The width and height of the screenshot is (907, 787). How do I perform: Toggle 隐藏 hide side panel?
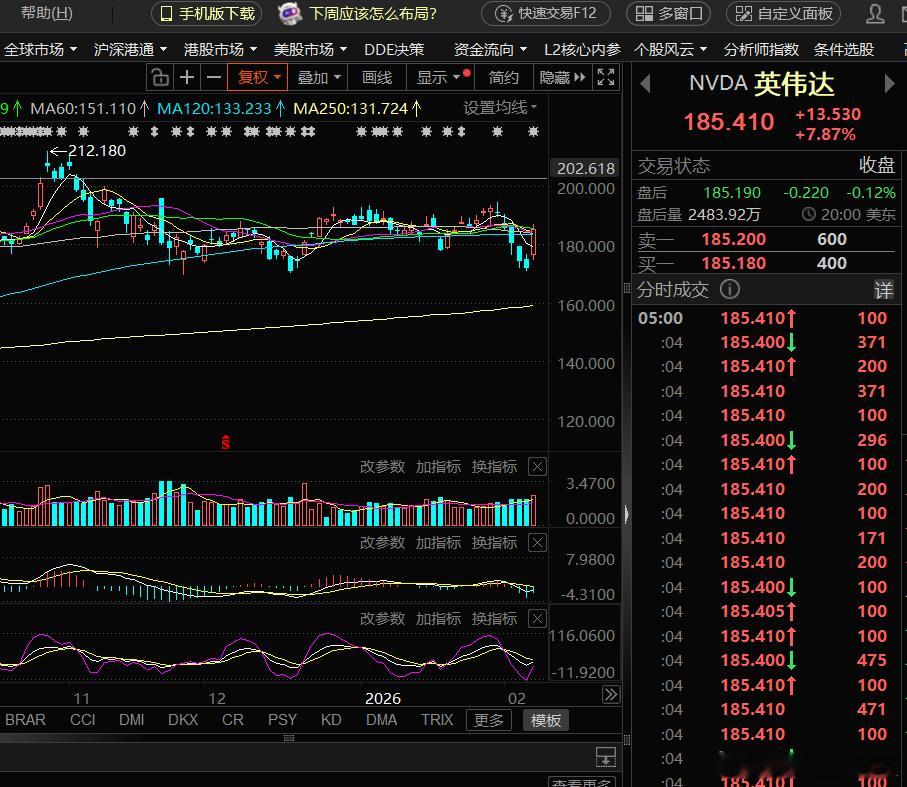pyautogui.click(x=562, y=77)
